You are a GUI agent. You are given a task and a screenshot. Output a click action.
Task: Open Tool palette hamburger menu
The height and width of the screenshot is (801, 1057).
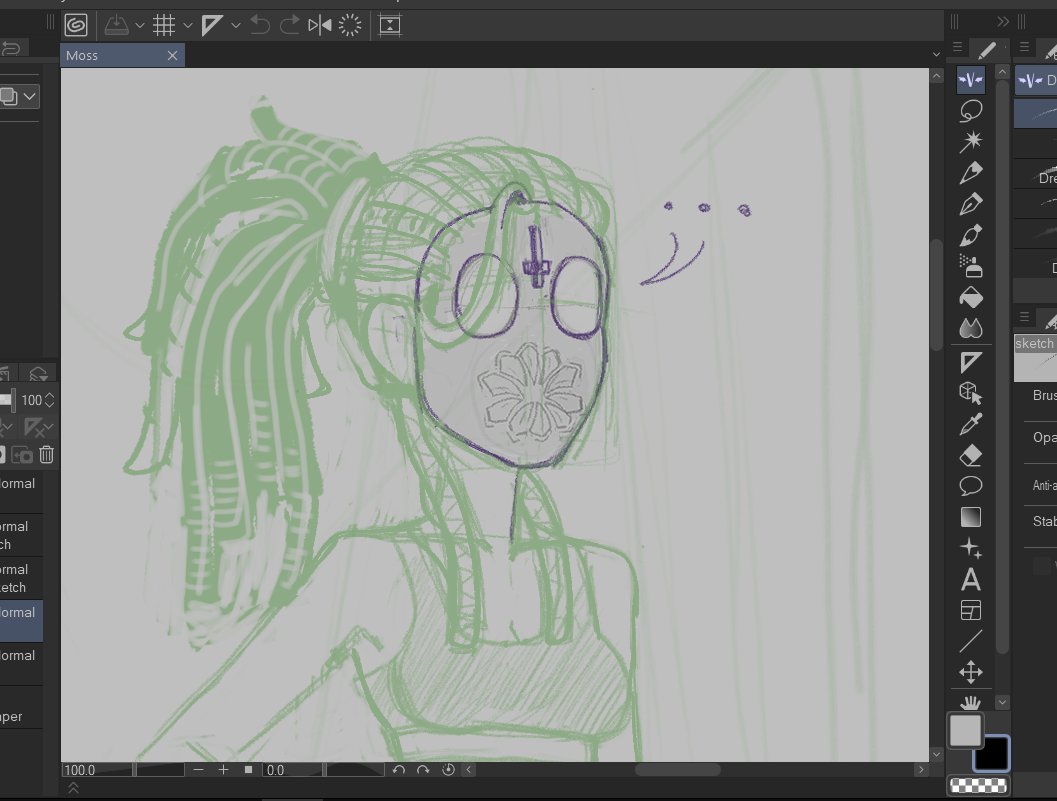(957, 47)
